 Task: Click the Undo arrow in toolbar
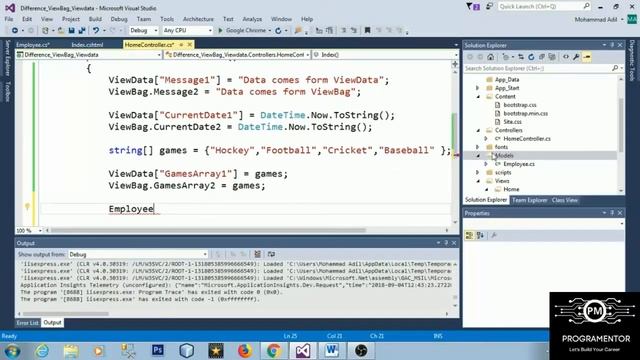click(96, 31)
